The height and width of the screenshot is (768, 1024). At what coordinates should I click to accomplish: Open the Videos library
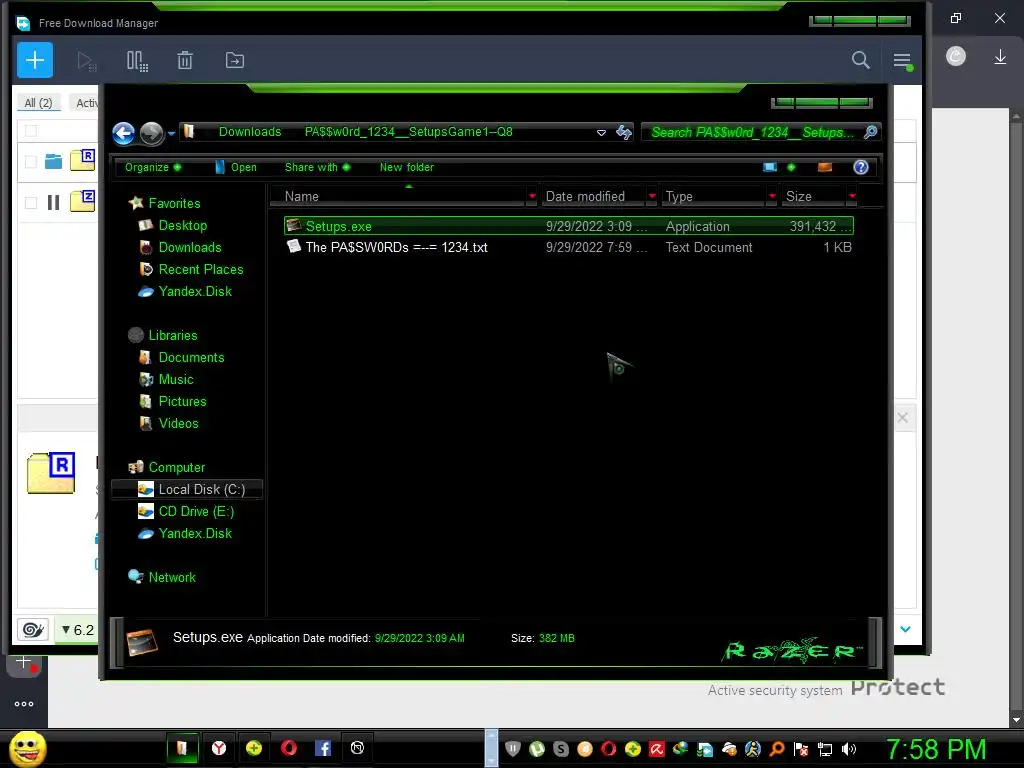point(178,423)
